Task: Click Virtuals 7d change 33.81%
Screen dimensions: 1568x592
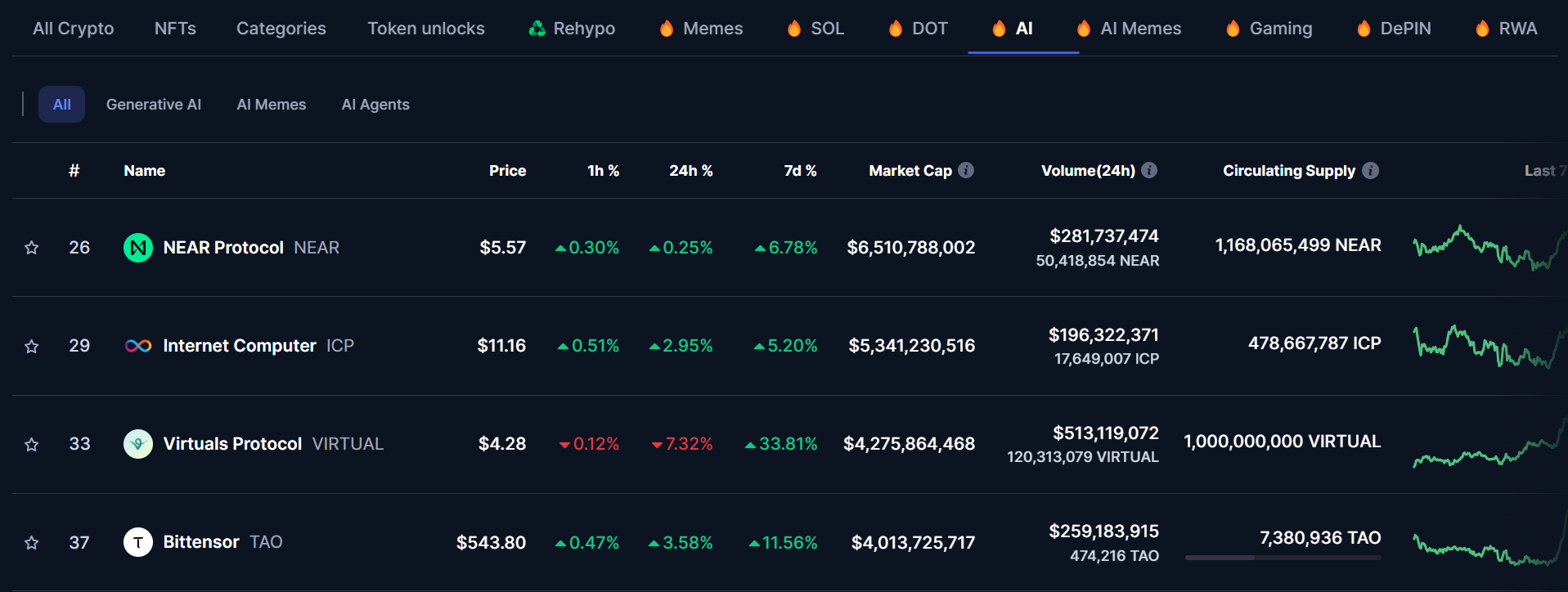Action: click(781, 444)
